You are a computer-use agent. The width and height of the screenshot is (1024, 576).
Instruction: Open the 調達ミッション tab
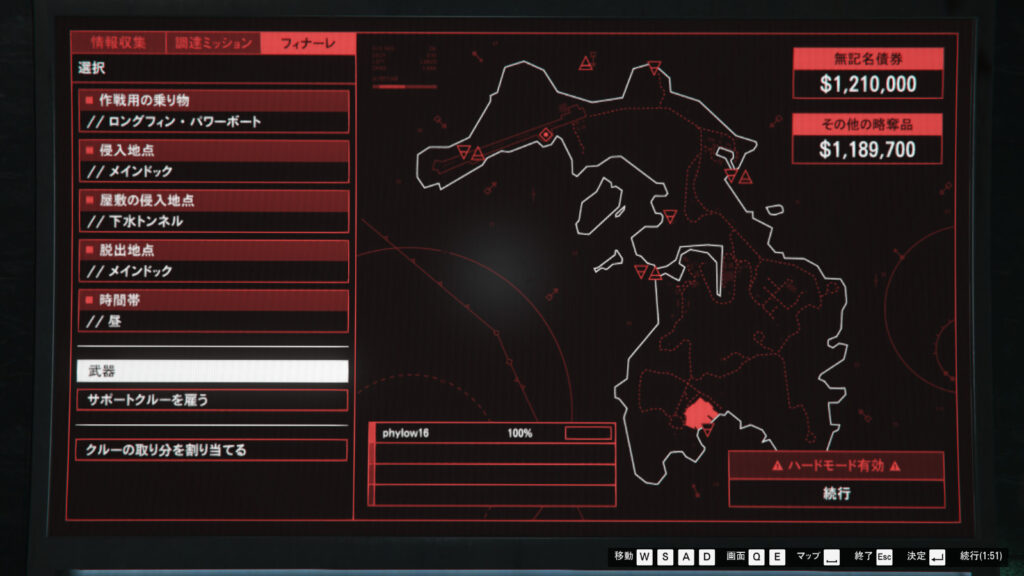click(x=213, y=43)
